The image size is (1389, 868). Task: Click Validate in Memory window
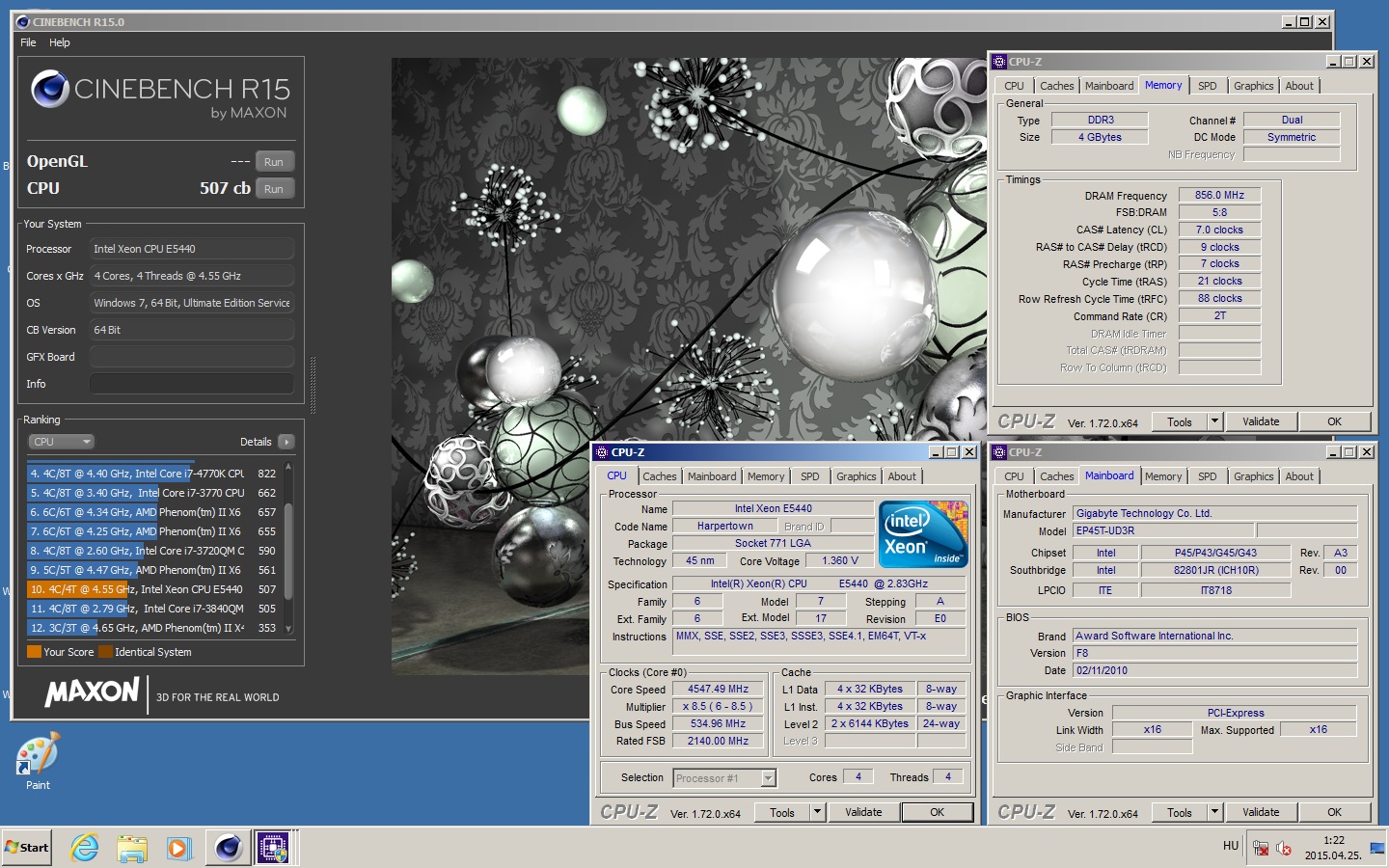click(1261, 421)
